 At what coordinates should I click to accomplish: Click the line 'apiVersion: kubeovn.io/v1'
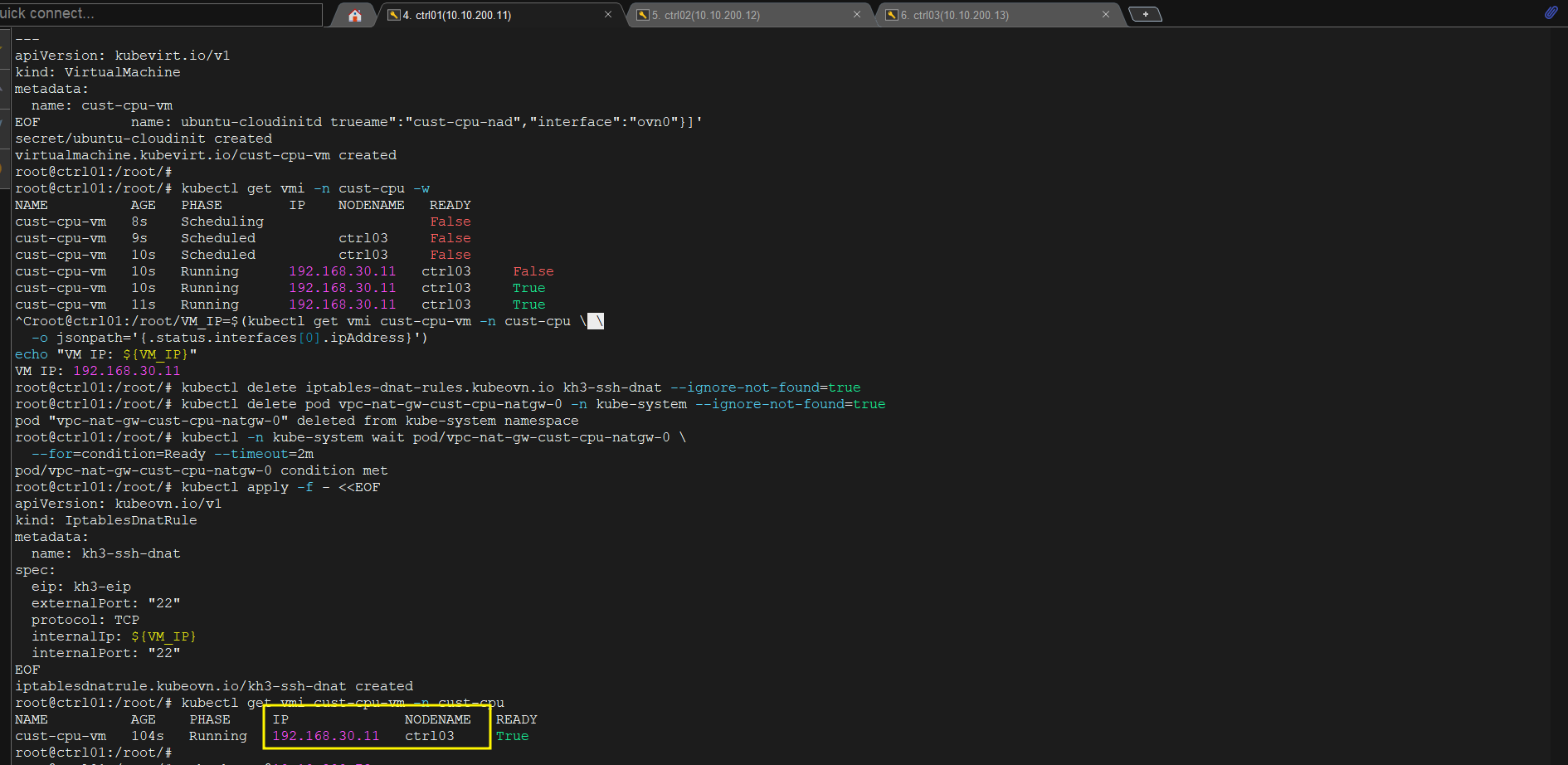(119, 504)
